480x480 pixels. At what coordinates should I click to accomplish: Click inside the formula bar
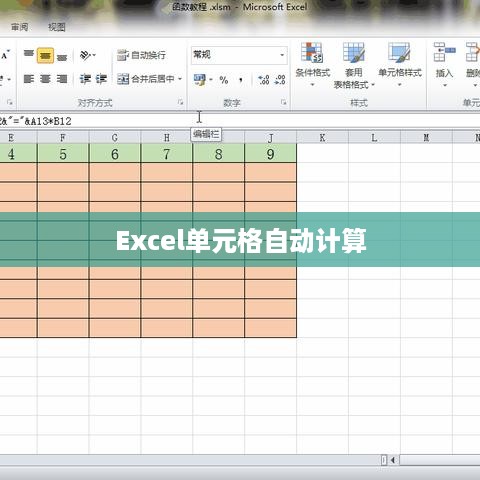(x=240, y=121)
